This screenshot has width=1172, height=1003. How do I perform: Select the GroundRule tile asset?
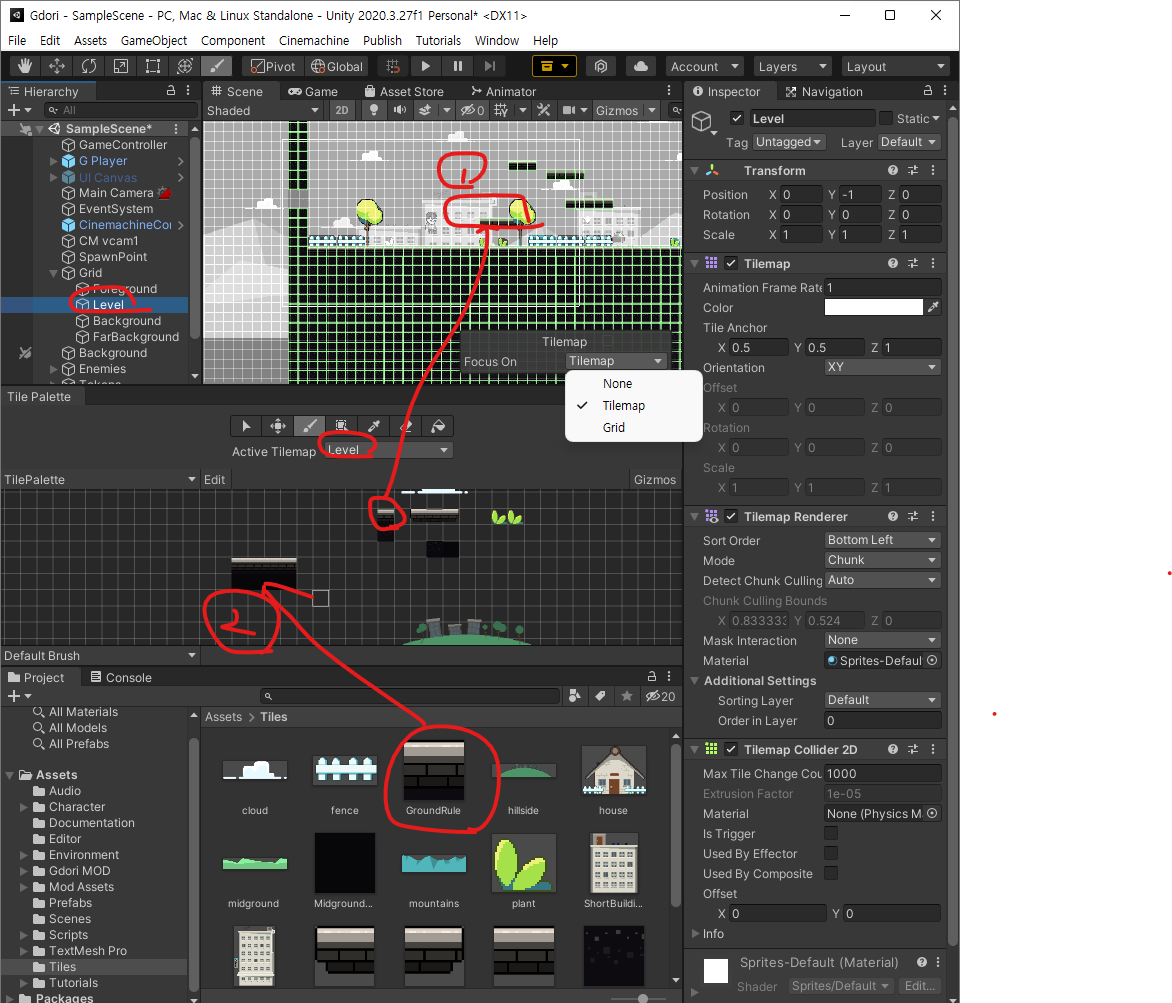tap(434, 779)
